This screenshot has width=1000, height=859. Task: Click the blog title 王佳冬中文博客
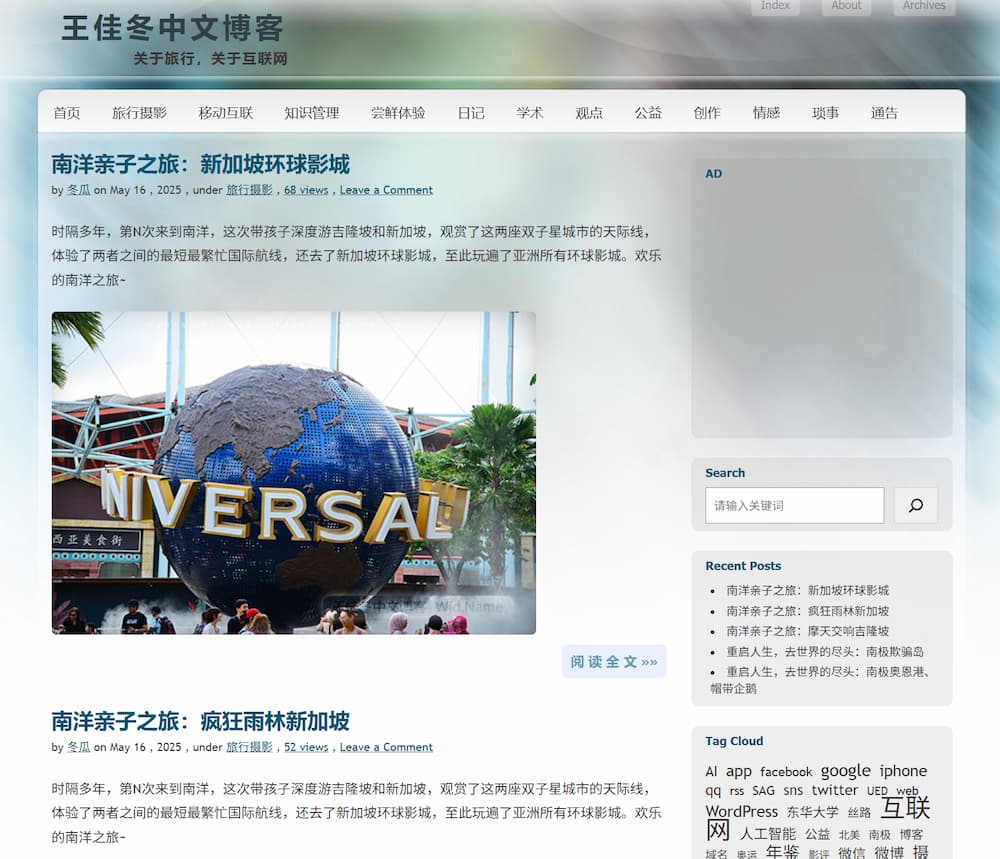[x=172, y=28]
